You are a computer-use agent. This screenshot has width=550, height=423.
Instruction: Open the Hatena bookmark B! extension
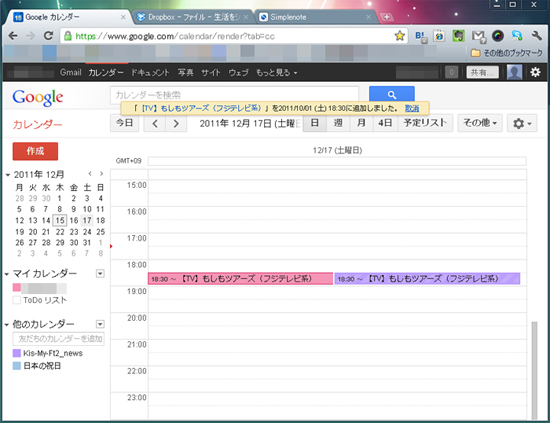click(x=420, y=36)
